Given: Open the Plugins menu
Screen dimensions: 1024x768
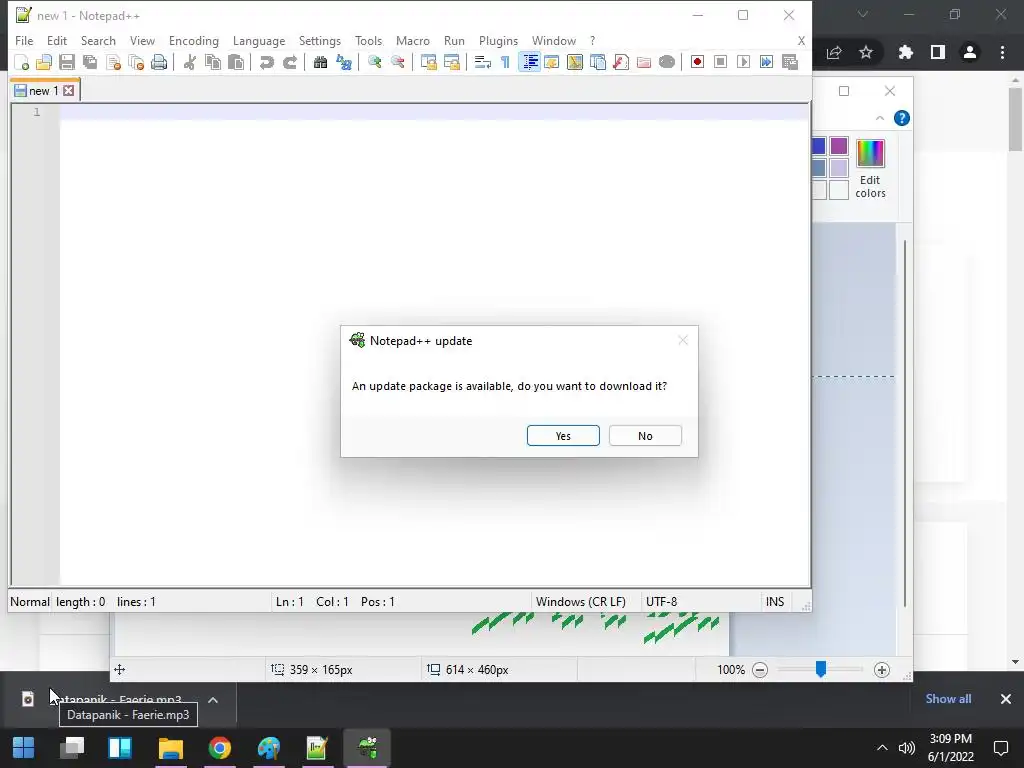Looking at the screenshot, I should click(x=498, y=40).
